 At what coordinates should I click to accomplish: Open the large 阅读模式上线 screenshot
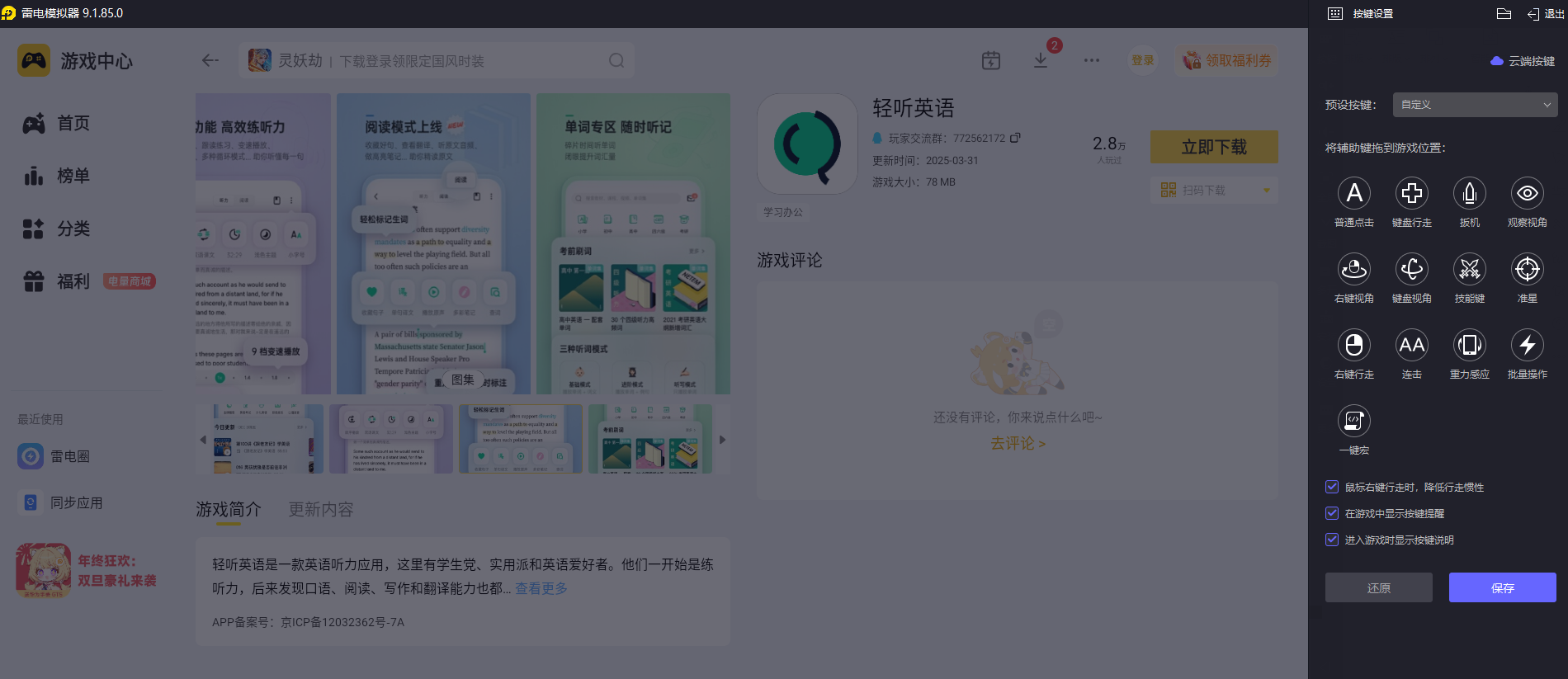coord(433,243)
